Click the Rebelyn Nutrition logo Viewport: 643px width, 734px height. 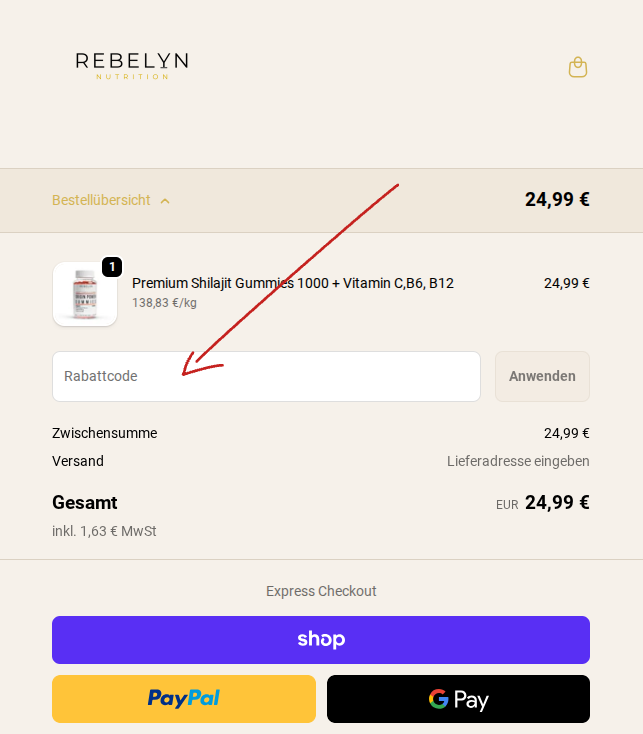pos(132,65)
